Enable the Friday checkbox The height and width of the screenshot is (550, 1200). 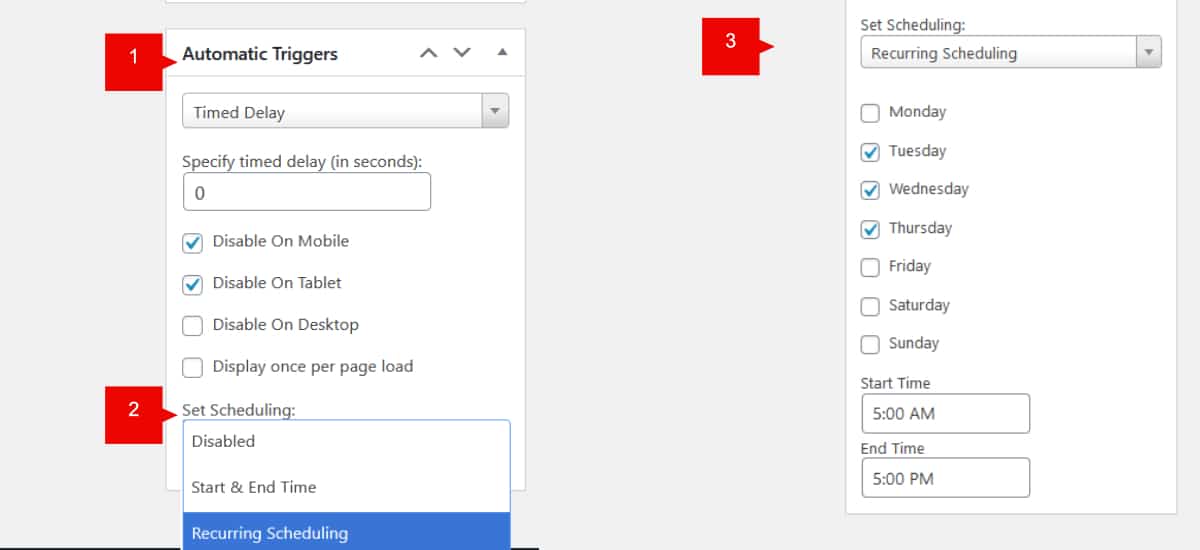pos(870,268)
